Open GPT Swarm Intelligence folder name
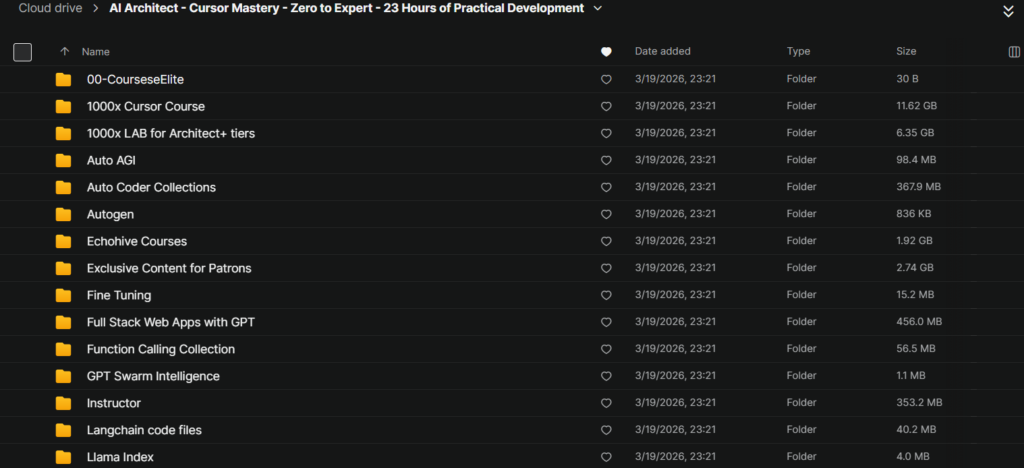This screenshot has width=1024, height=468. click(153, 376)
